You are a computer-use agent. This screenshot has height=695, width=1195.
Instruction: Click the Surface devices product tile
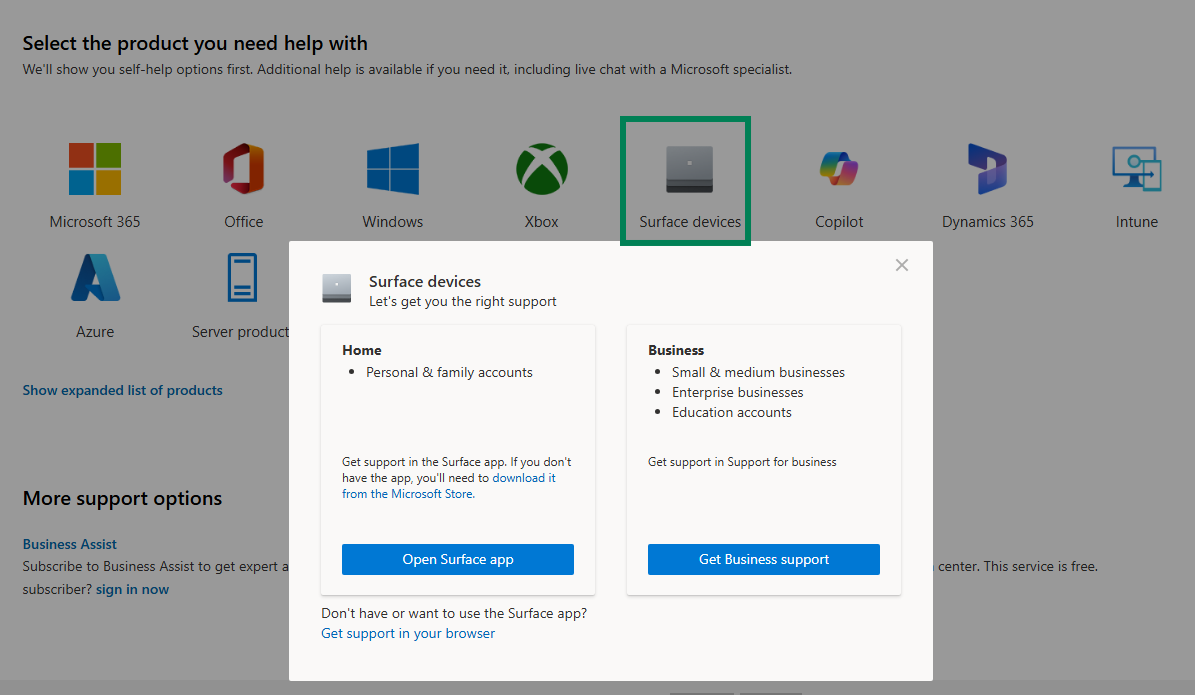[686, 181]
